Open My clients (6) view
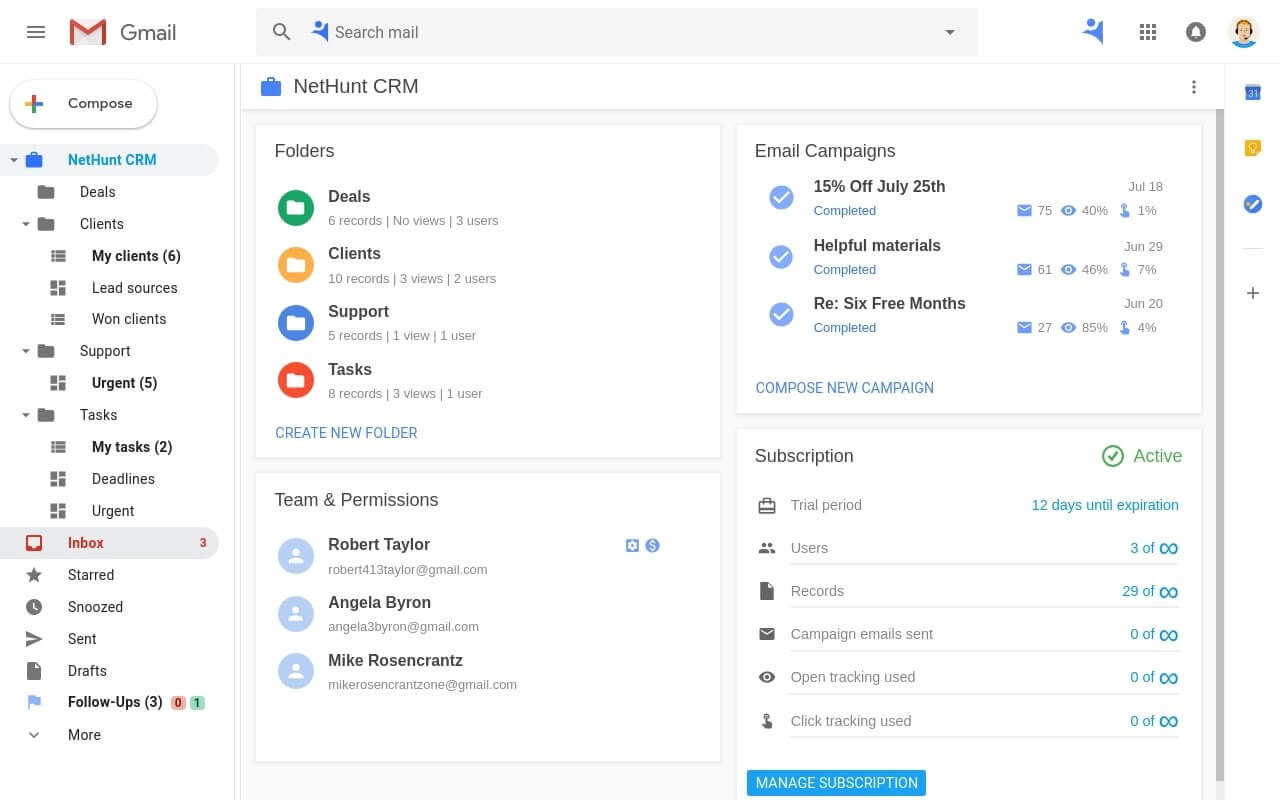1280x800 pixels. (136, 256)
